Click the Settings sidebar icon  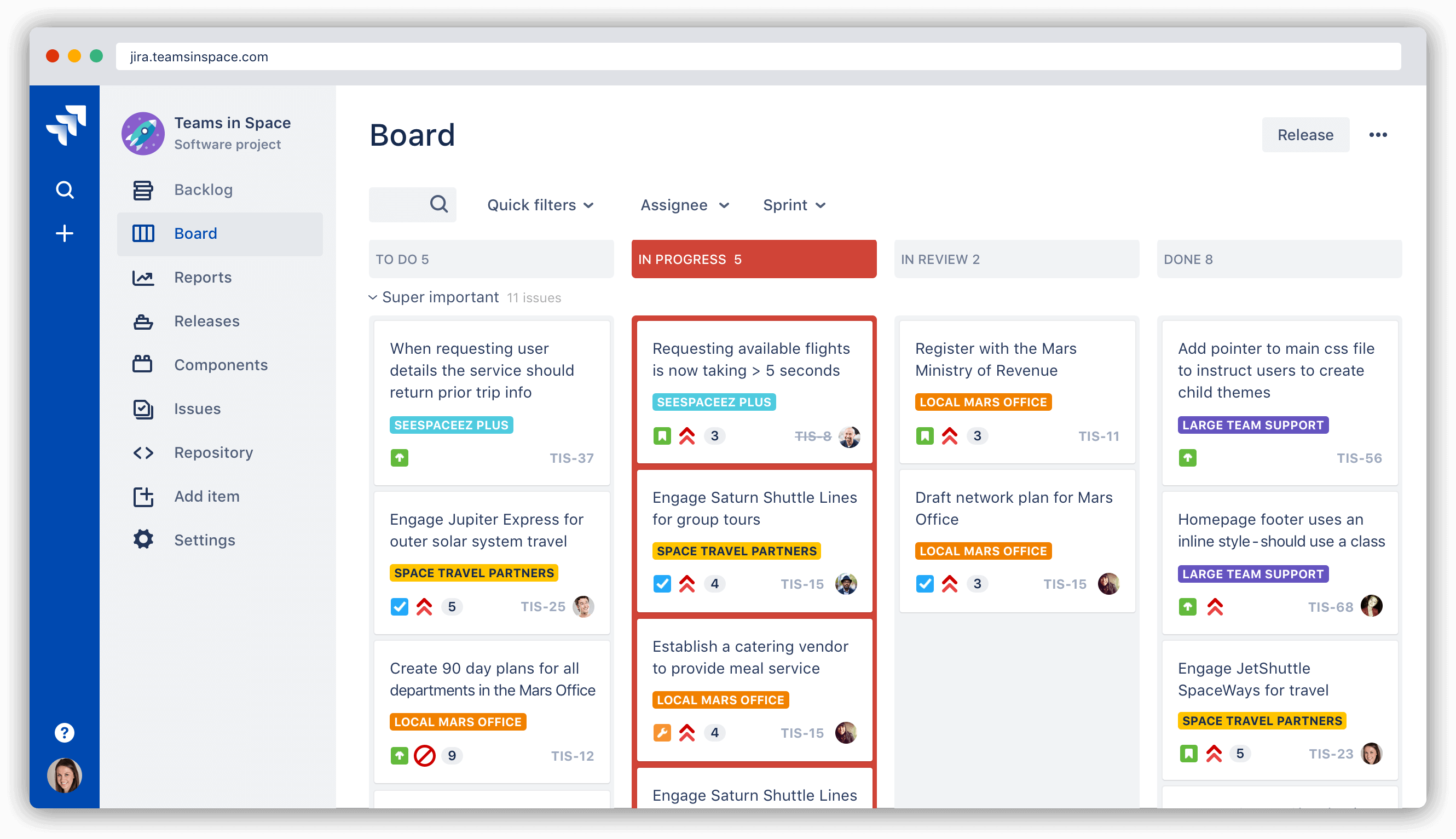pyautogui.click(x=145, y=539)
